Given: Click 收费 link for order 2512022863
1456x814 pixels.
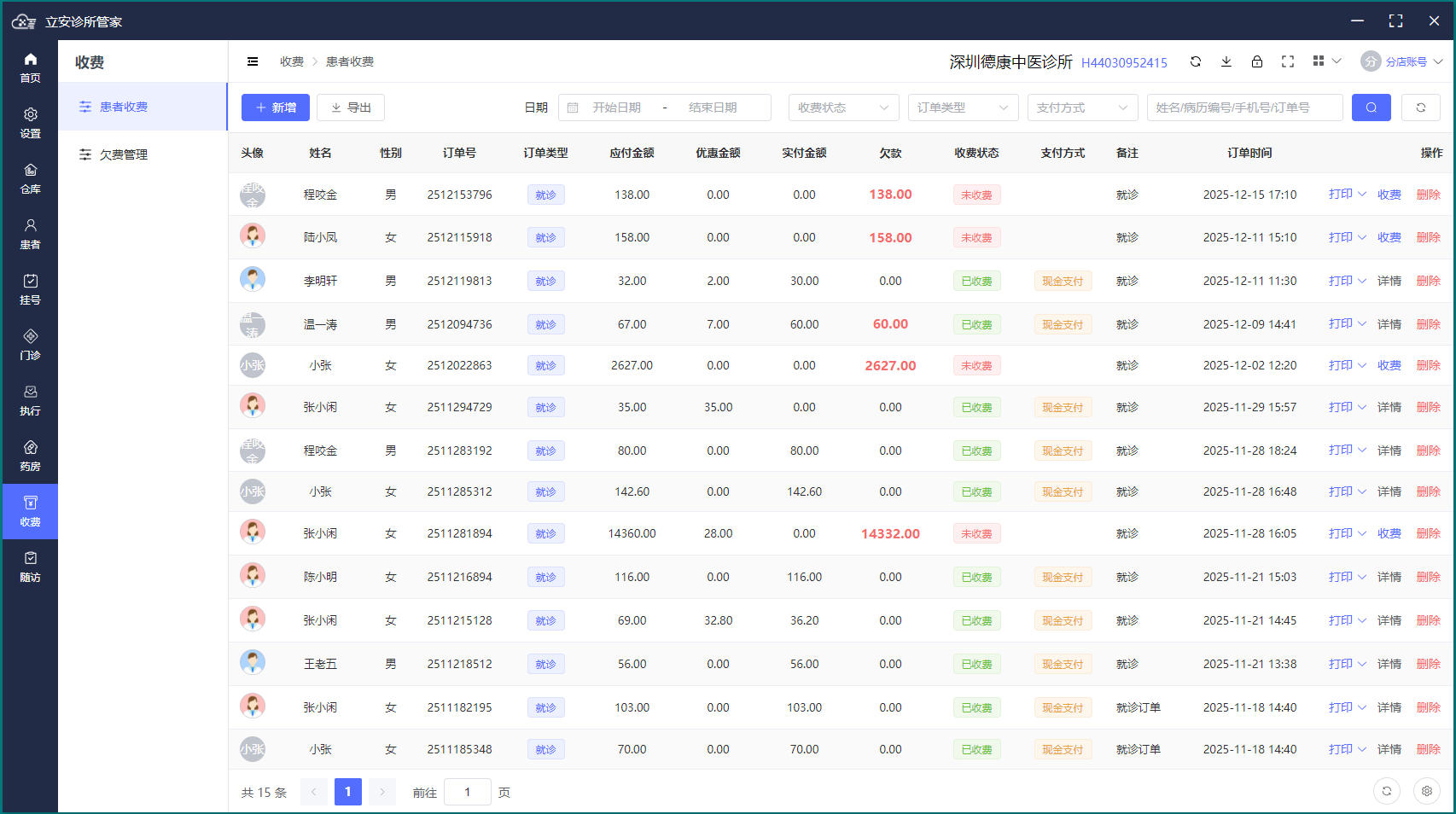Looking at the screenshot, I should 1389,365.
